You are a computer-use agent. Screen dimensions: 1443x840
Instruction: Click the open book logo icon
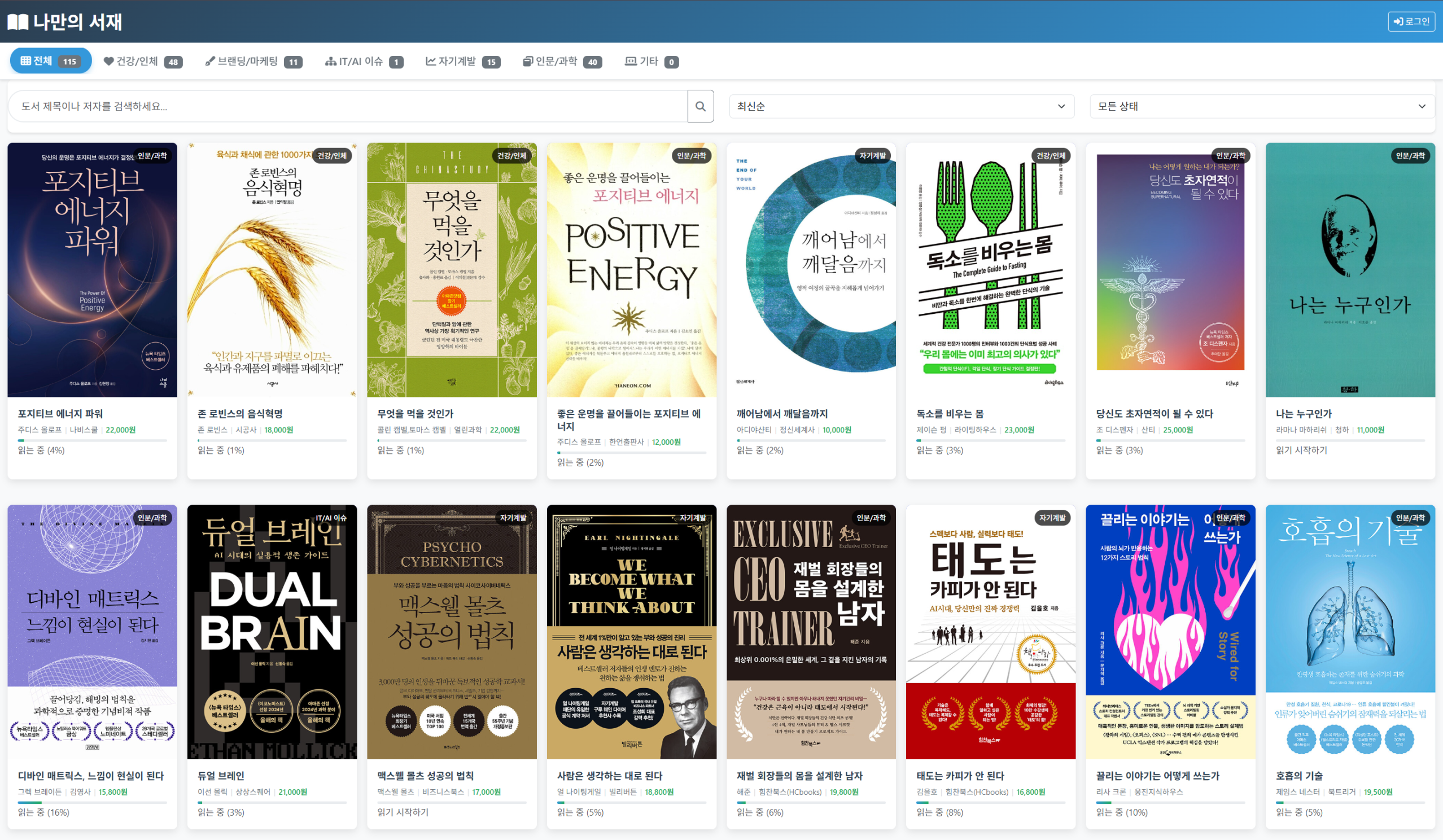17,22
